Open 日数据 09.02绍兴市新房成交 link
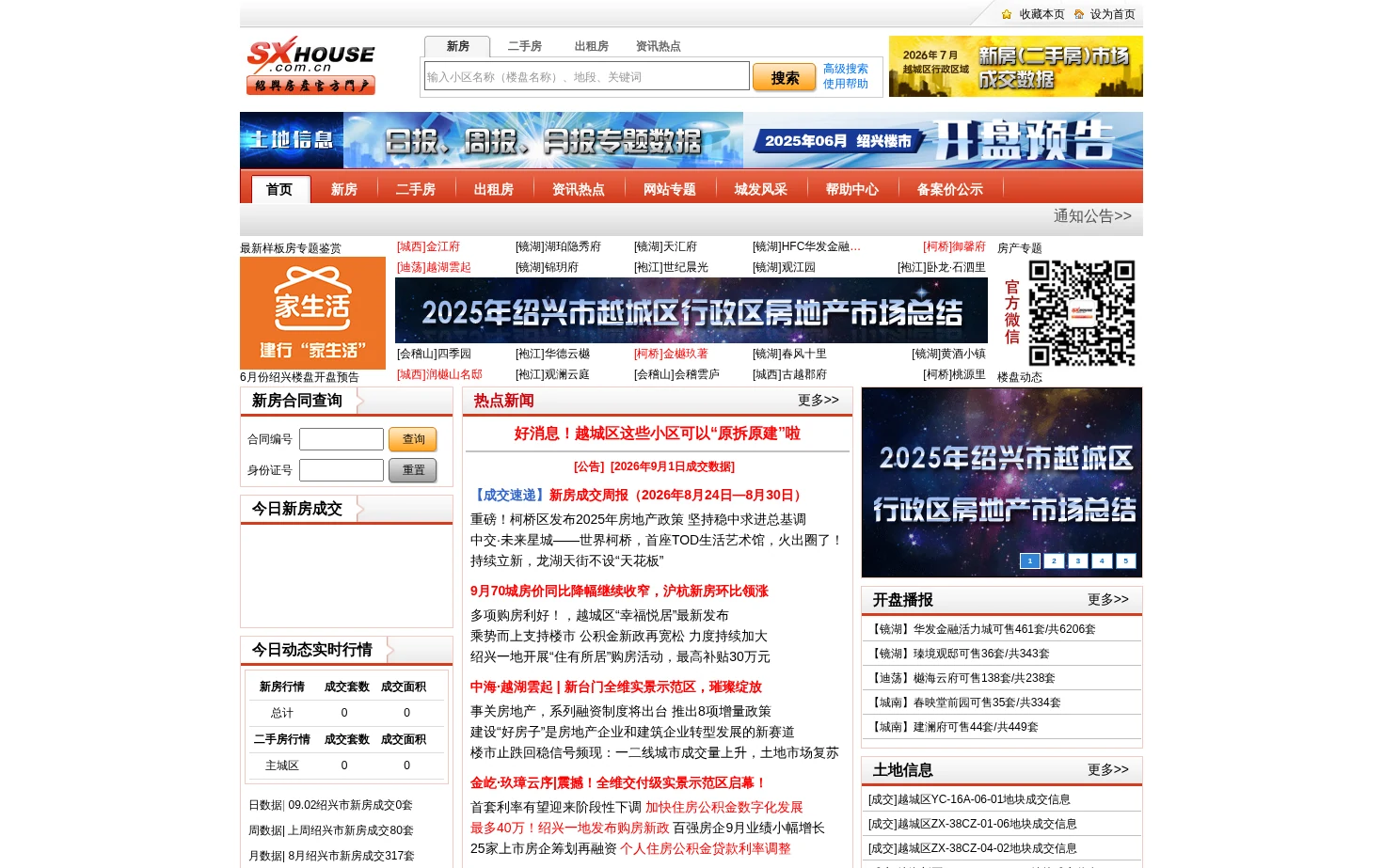Image resolution: width=1383 pixels, height=868 pixels. point(330,805)
